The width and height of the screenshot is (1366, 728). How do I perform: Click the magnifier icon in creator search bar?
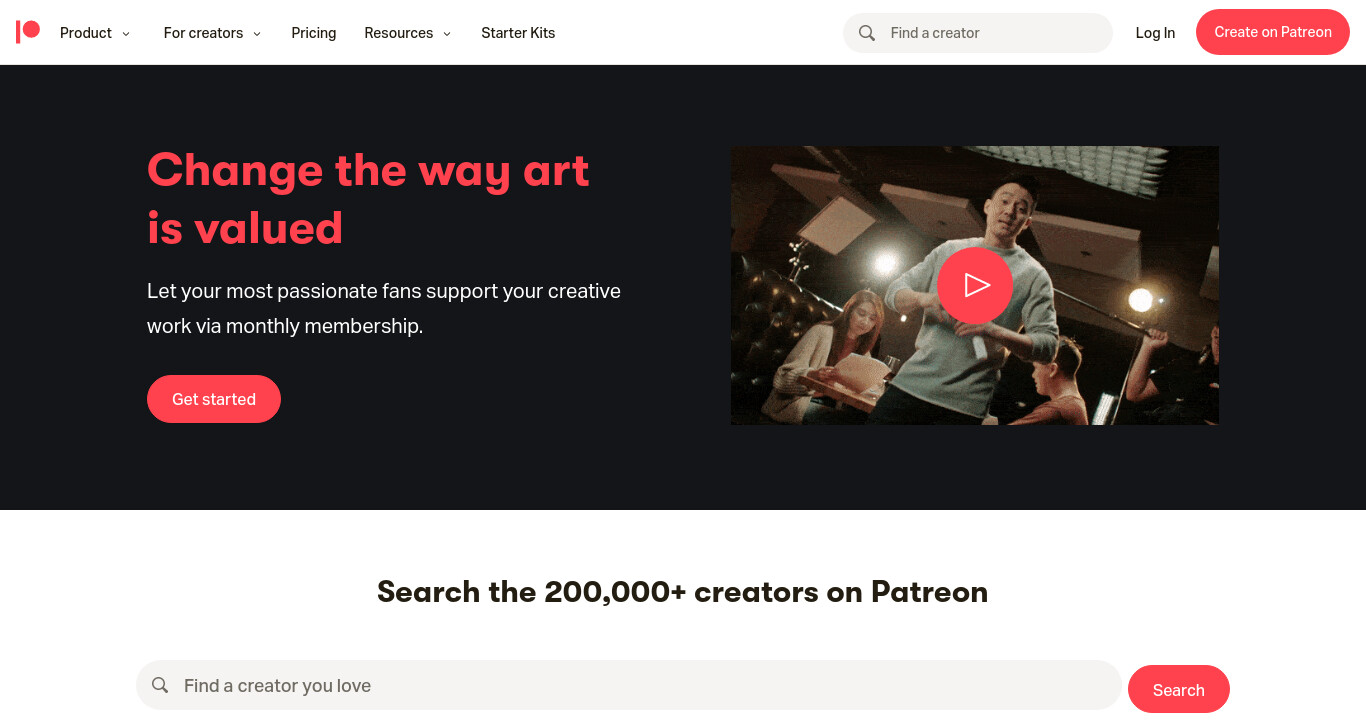click(x=160, y=685)
